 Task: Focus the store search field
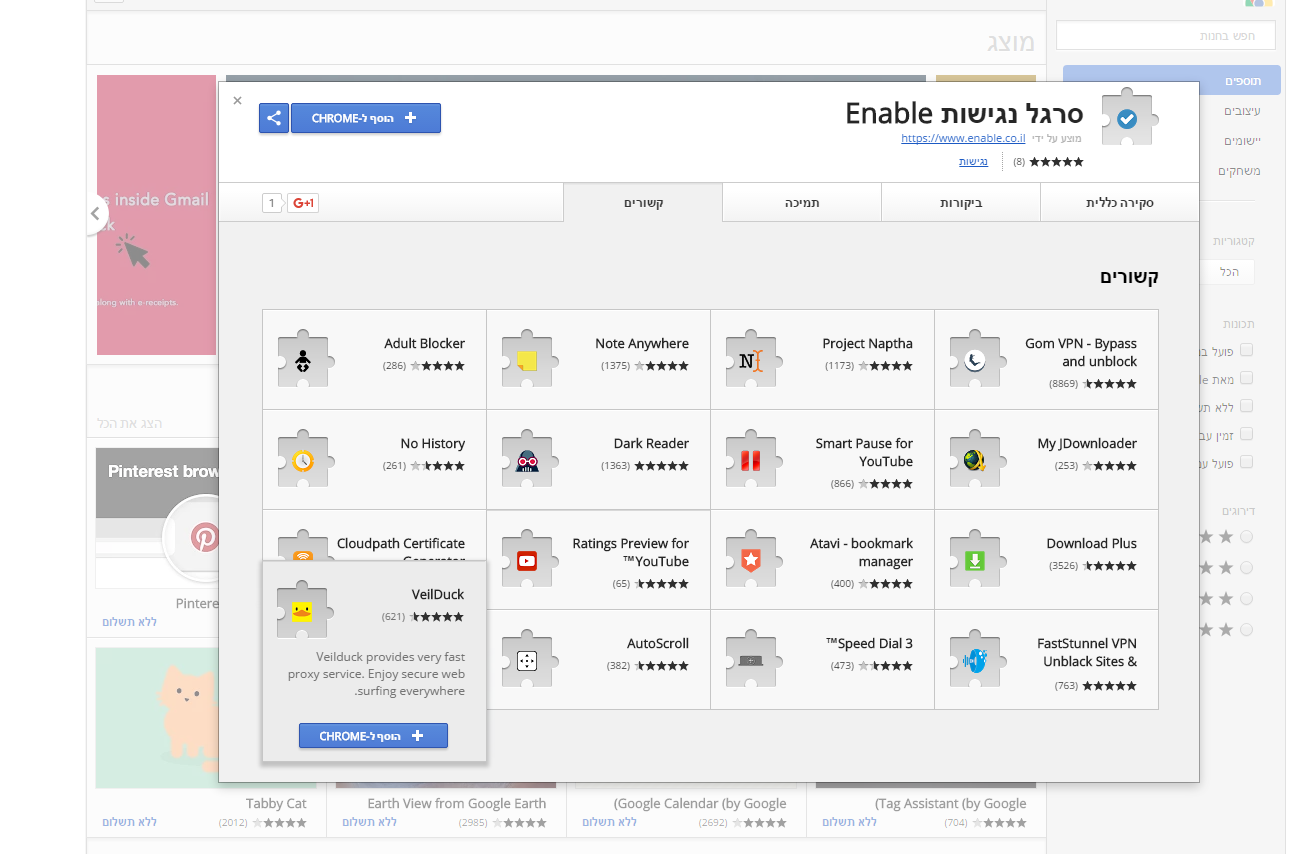click(x=1165, y=35)
